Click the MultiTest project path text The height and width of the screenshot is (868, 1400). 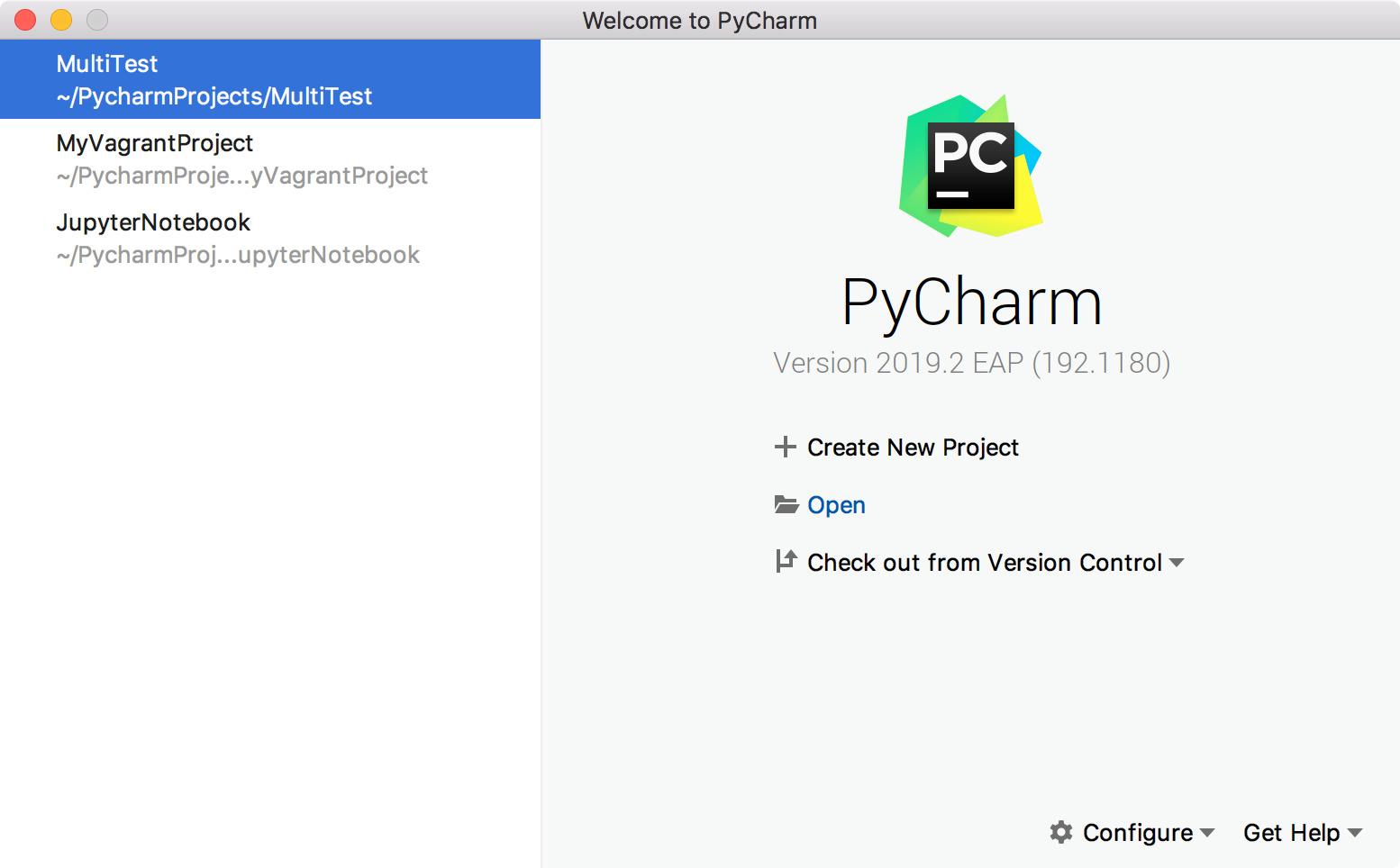coord(214,96)
